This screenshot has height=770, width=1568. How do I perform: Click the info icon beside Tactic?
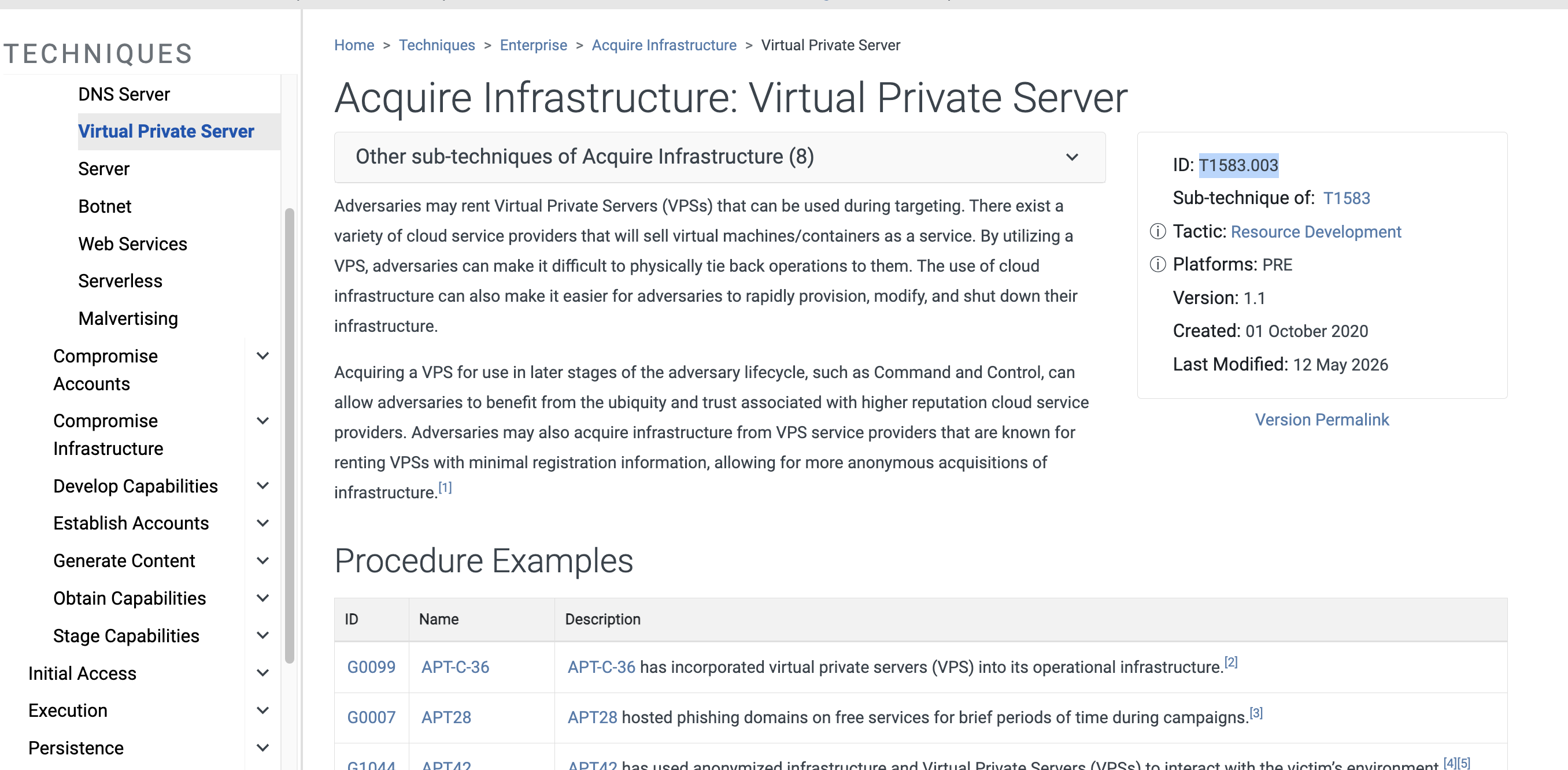pos(1157,232)
